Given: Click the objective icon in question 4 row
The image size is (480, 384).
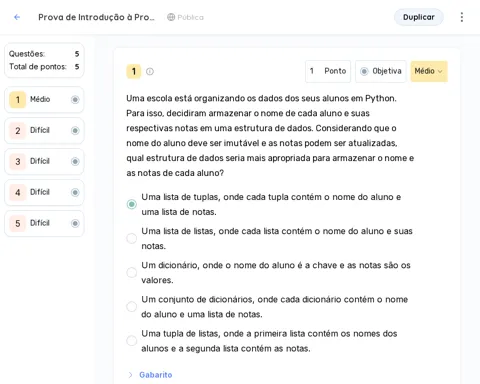Looking at the screenshot, I should (75, 192).
